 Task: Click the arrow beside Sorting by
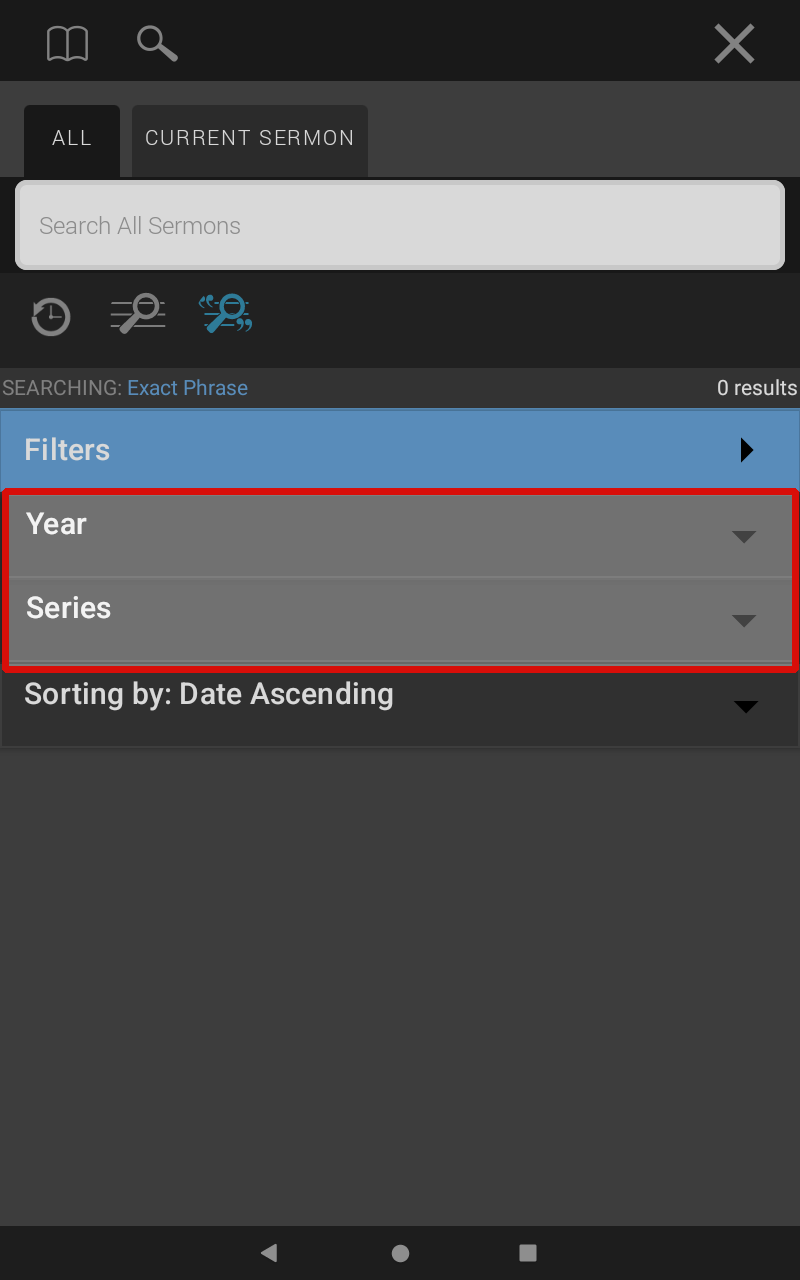(x=746, y=707)
